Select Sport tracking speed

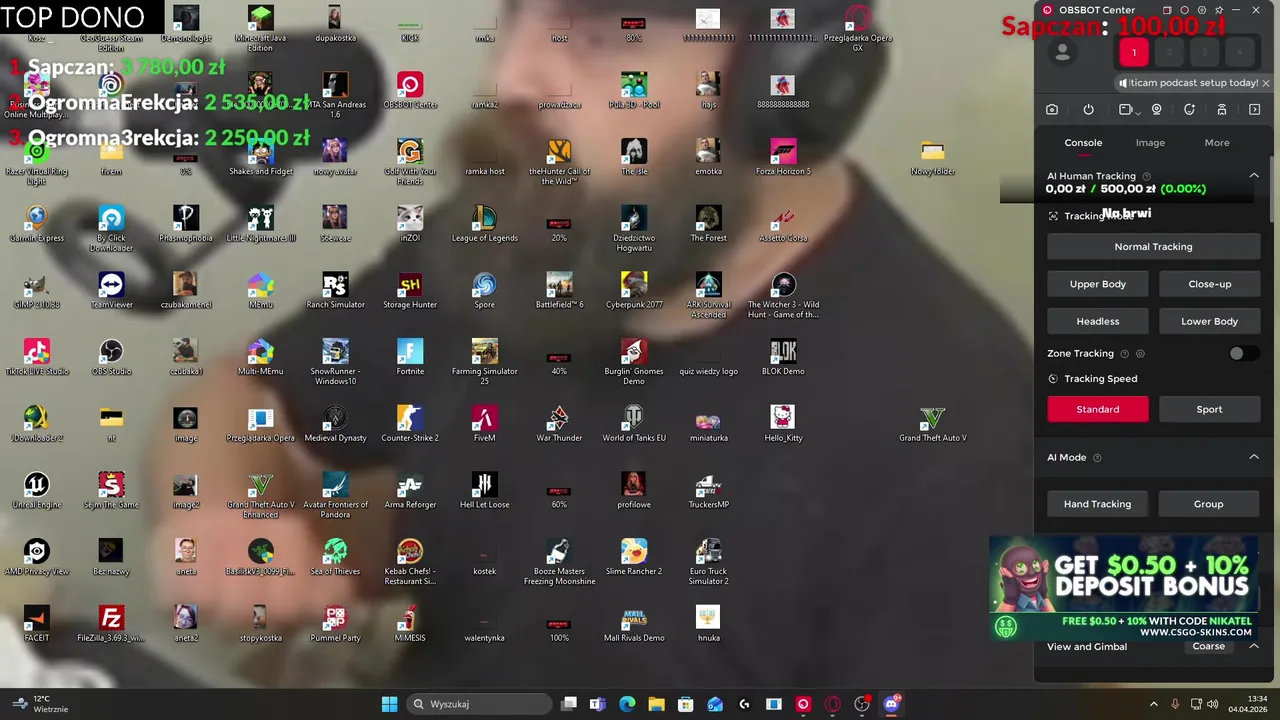tap(1209, 409)
